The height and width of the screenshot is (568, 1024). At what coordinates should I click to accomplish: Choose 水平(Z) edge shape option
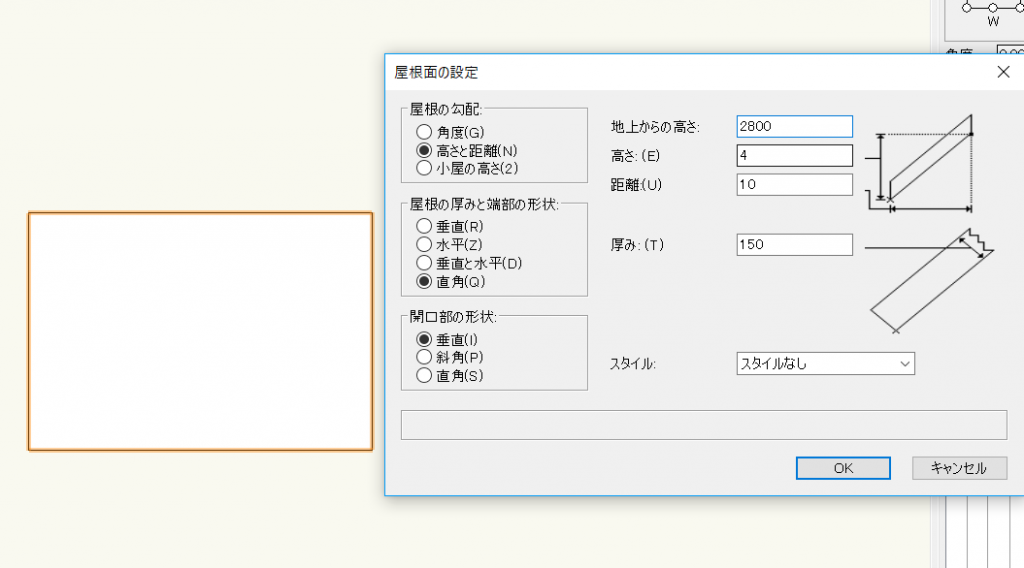(424, 244)
